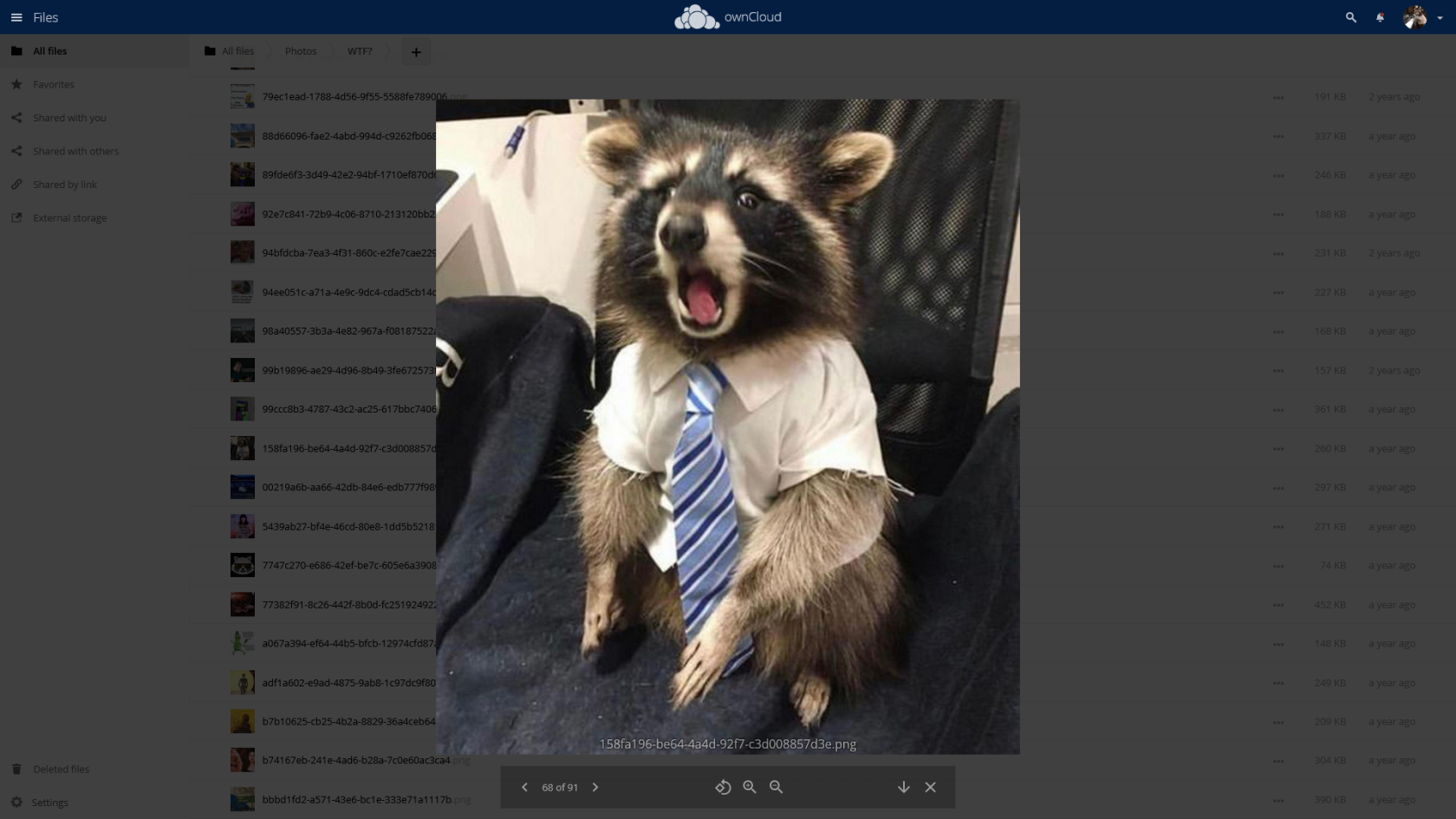This screenshot has height=819, width=1456.
Task: Click thumbnail of file 7747c270-e686-42ef
Action: 243,565
